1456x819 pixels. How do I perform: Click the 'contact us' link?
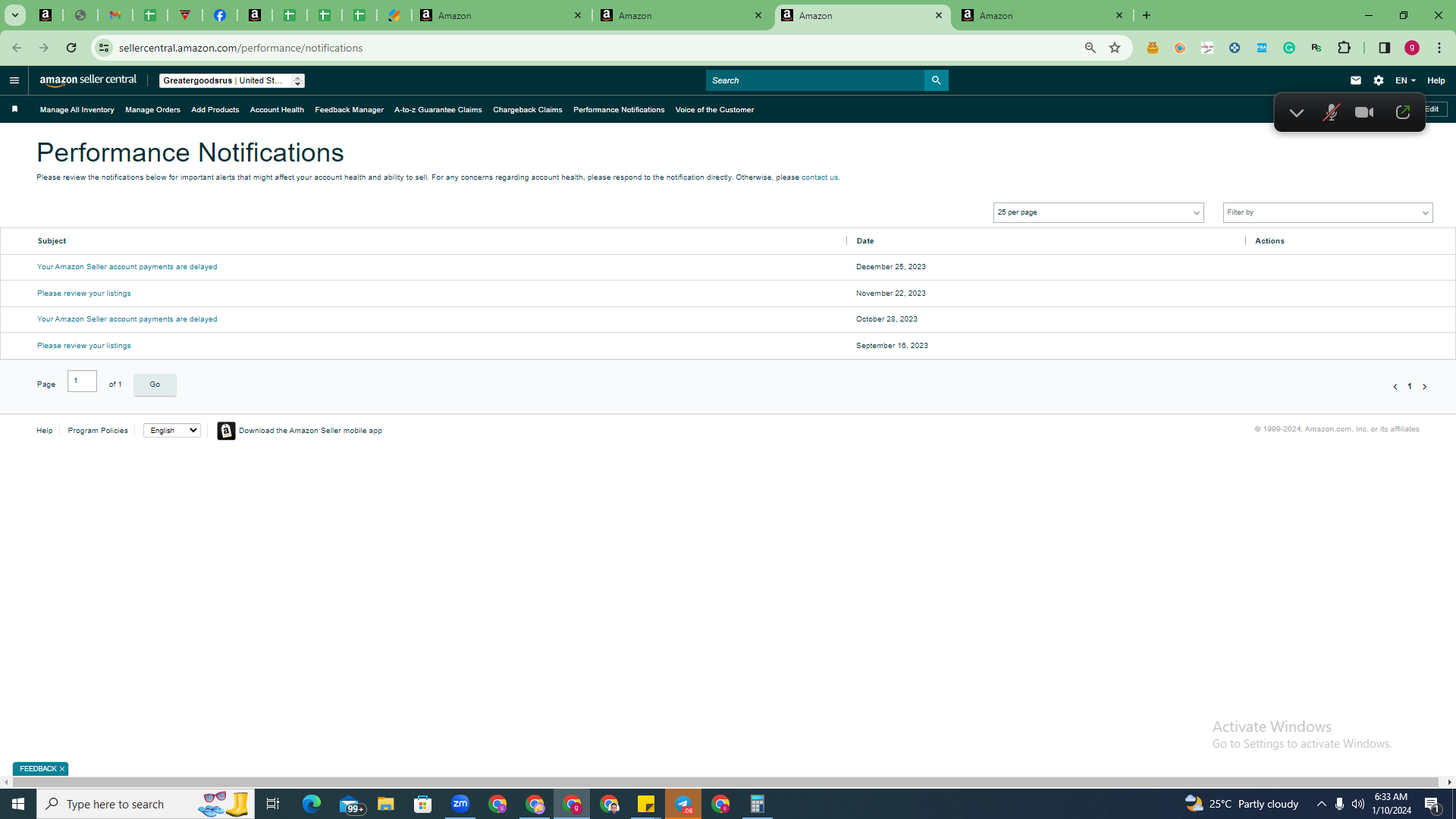click(820, 177)
